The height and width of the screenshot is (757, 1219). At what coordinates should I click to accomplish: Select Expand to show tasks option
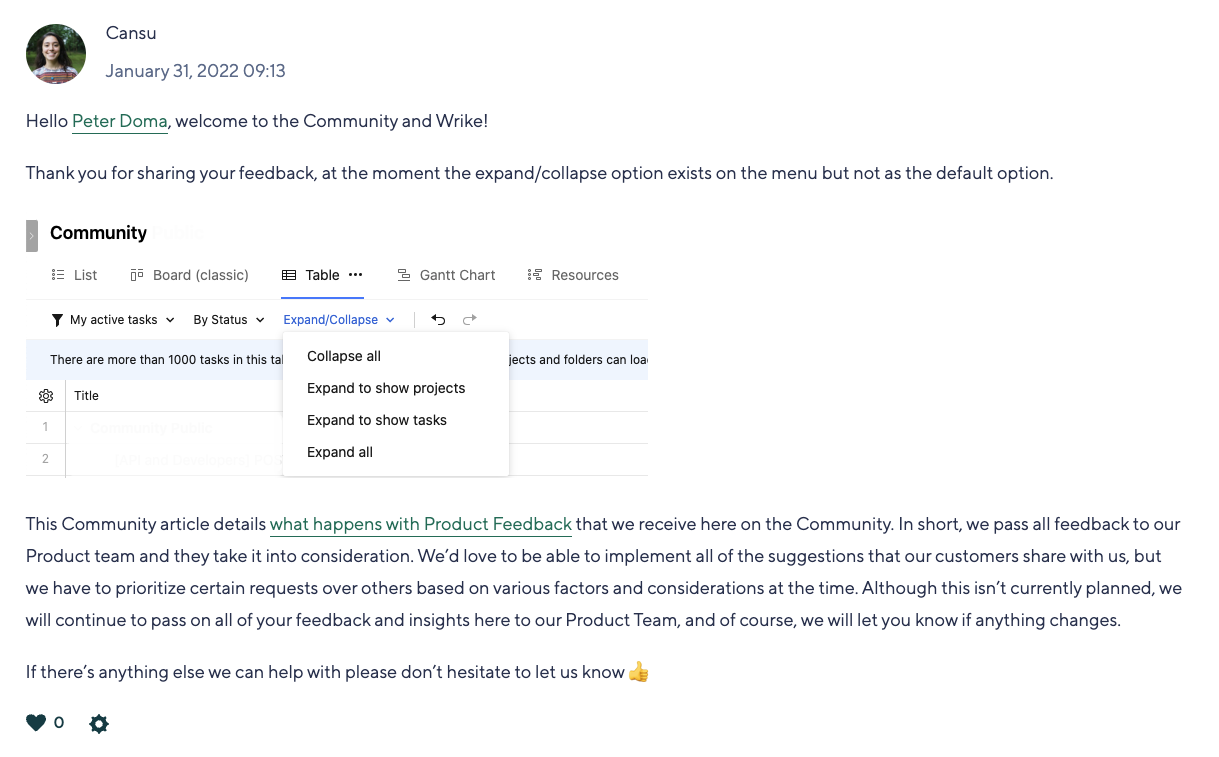(377, 420)
